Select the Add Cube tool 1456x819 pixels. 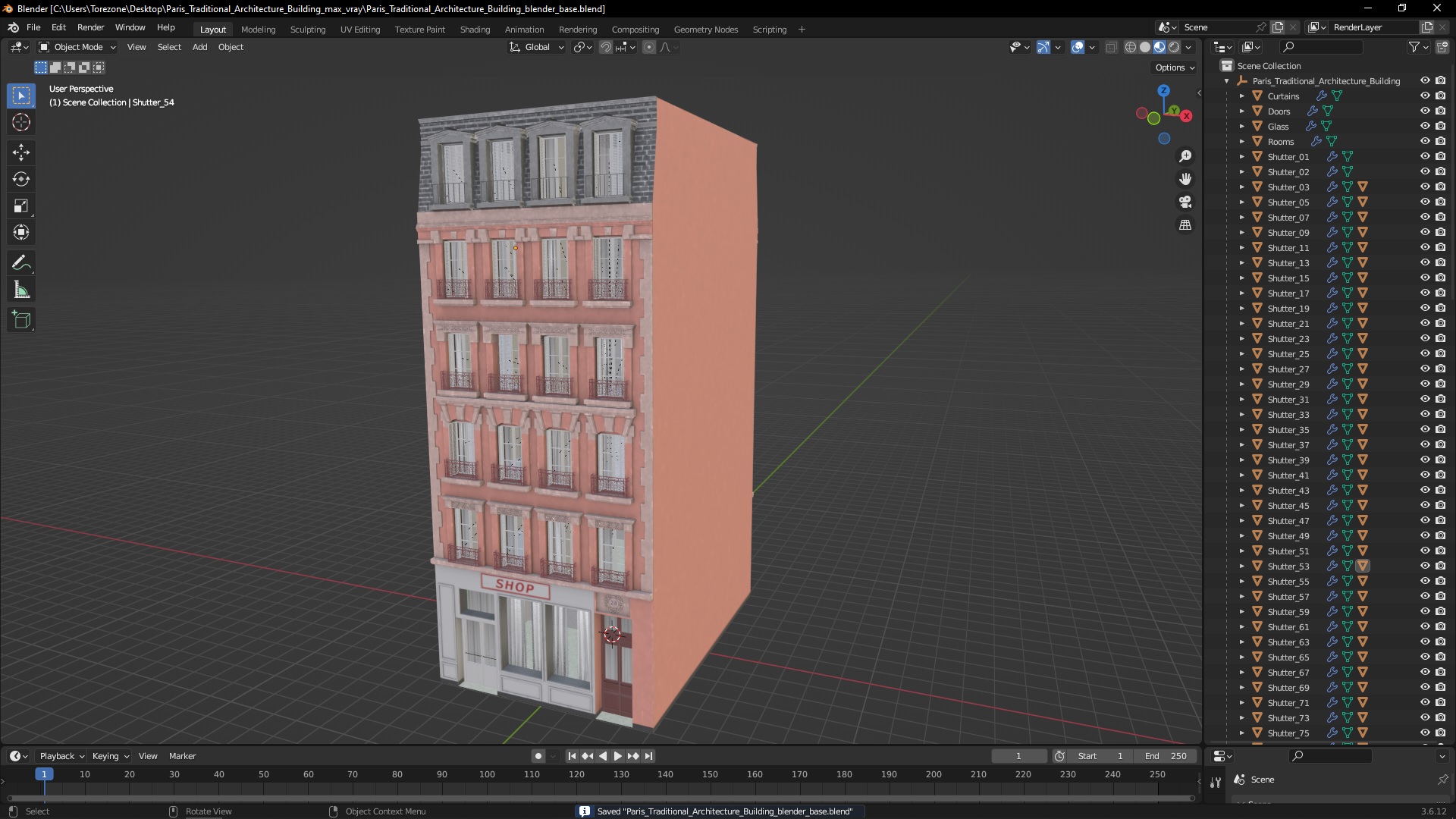click(x=21, y=320)
